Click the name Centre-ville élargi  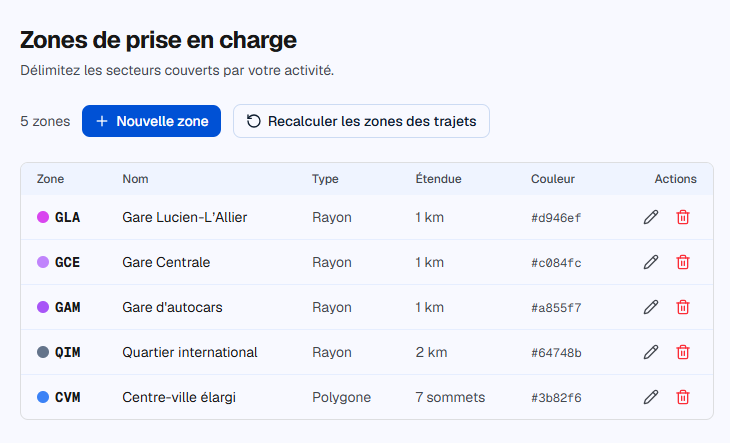[179, 397]
